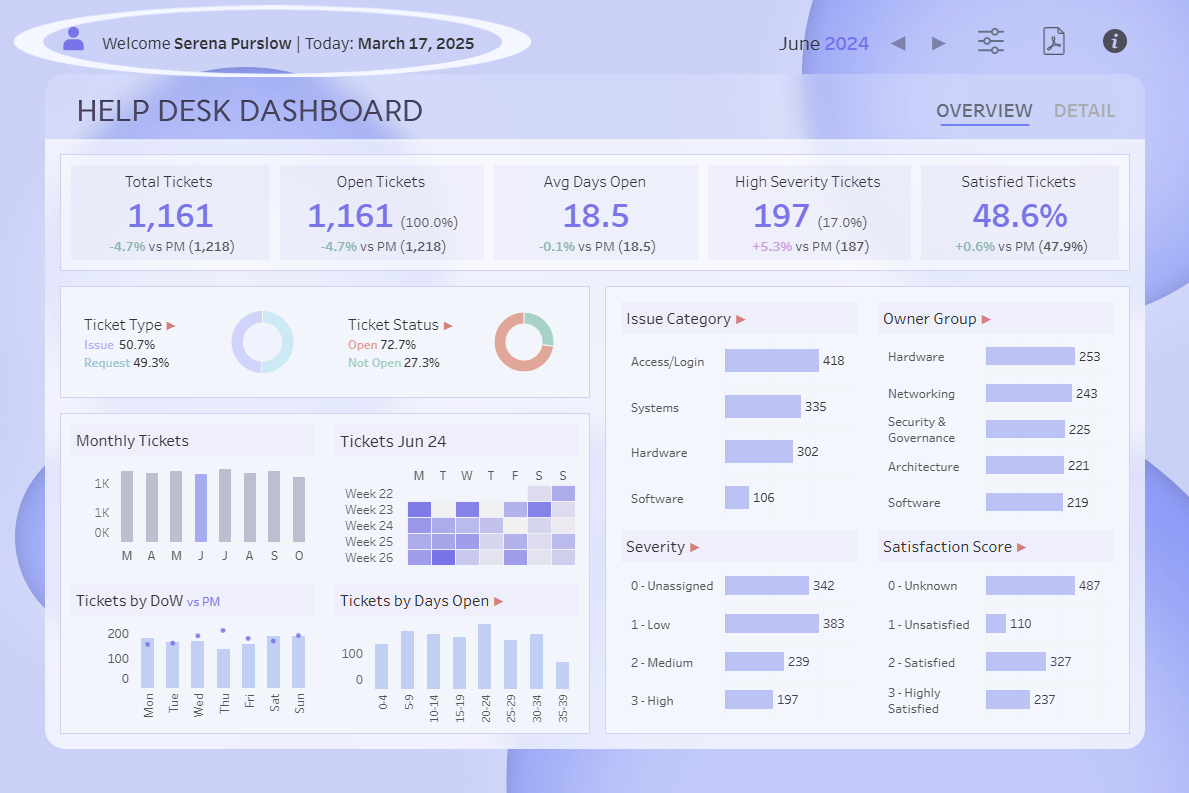Select the Security & Governance bar 225
This screenshot has height=793, width=1189.
click(1025, 429)
